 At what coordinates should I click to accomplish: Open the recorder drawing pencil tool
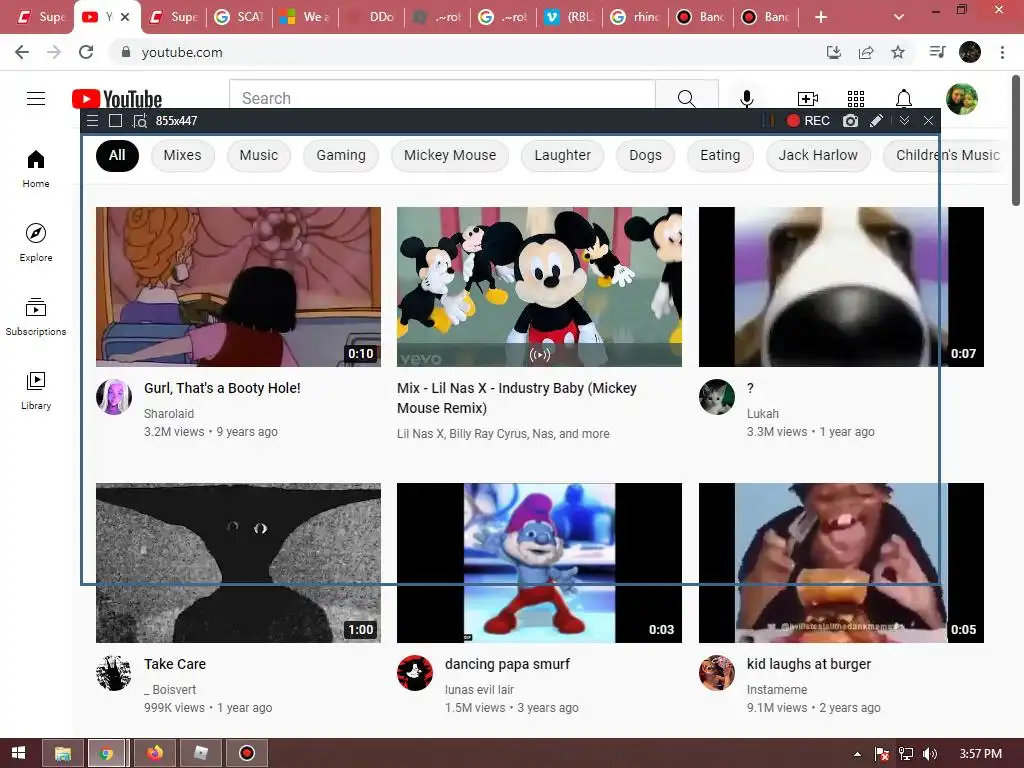click(x=876, y=121)
